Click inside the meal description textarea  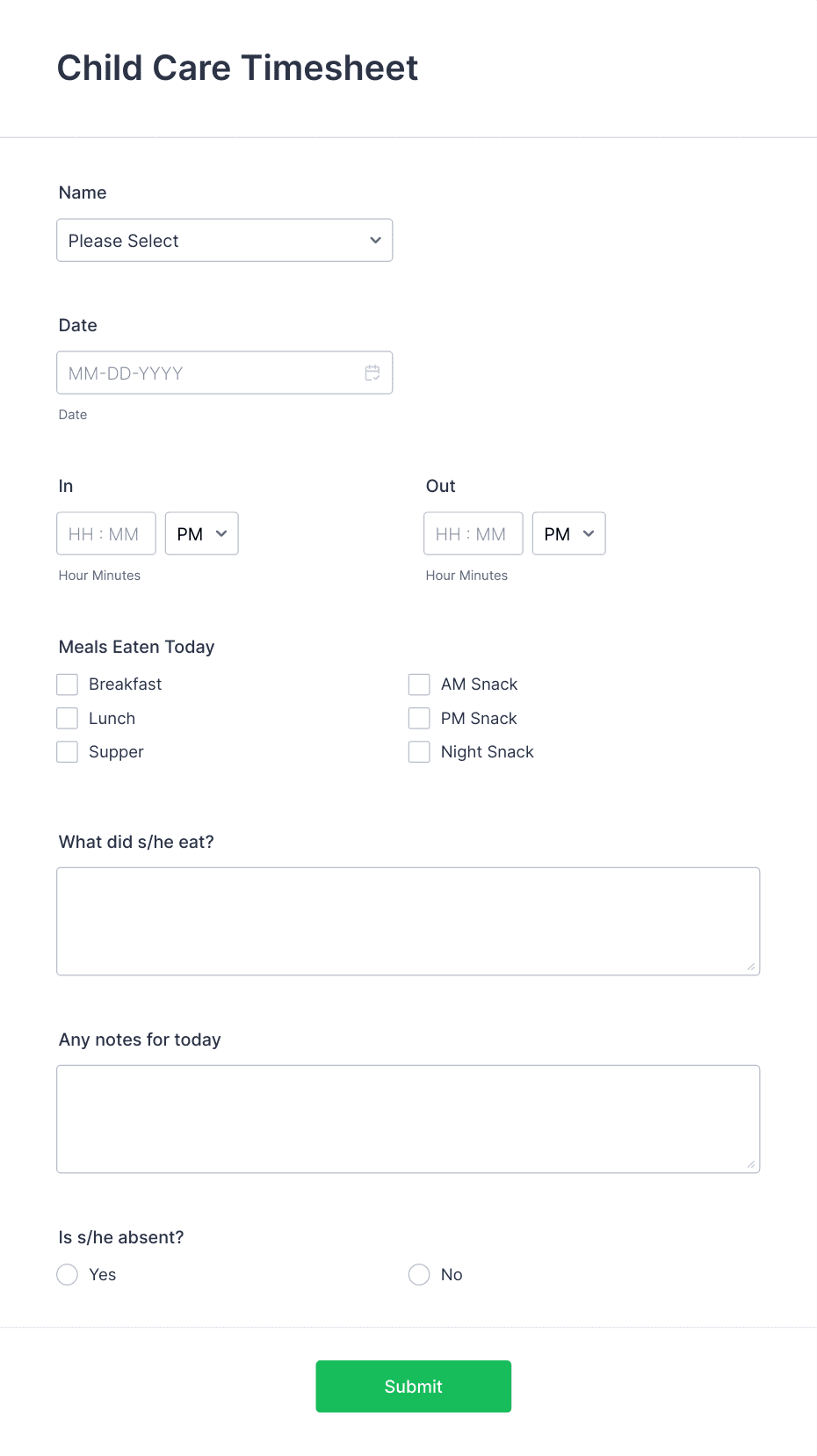point(408,920)
